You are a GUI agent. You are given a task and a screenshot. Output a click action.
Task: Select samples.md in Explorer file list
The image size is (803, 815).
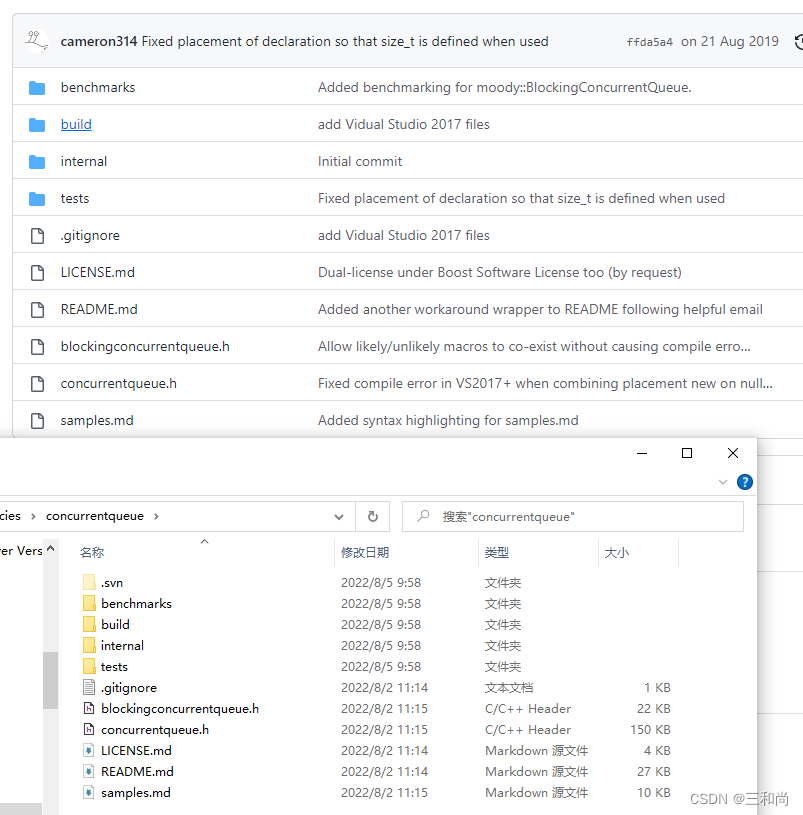coord(135,793)
